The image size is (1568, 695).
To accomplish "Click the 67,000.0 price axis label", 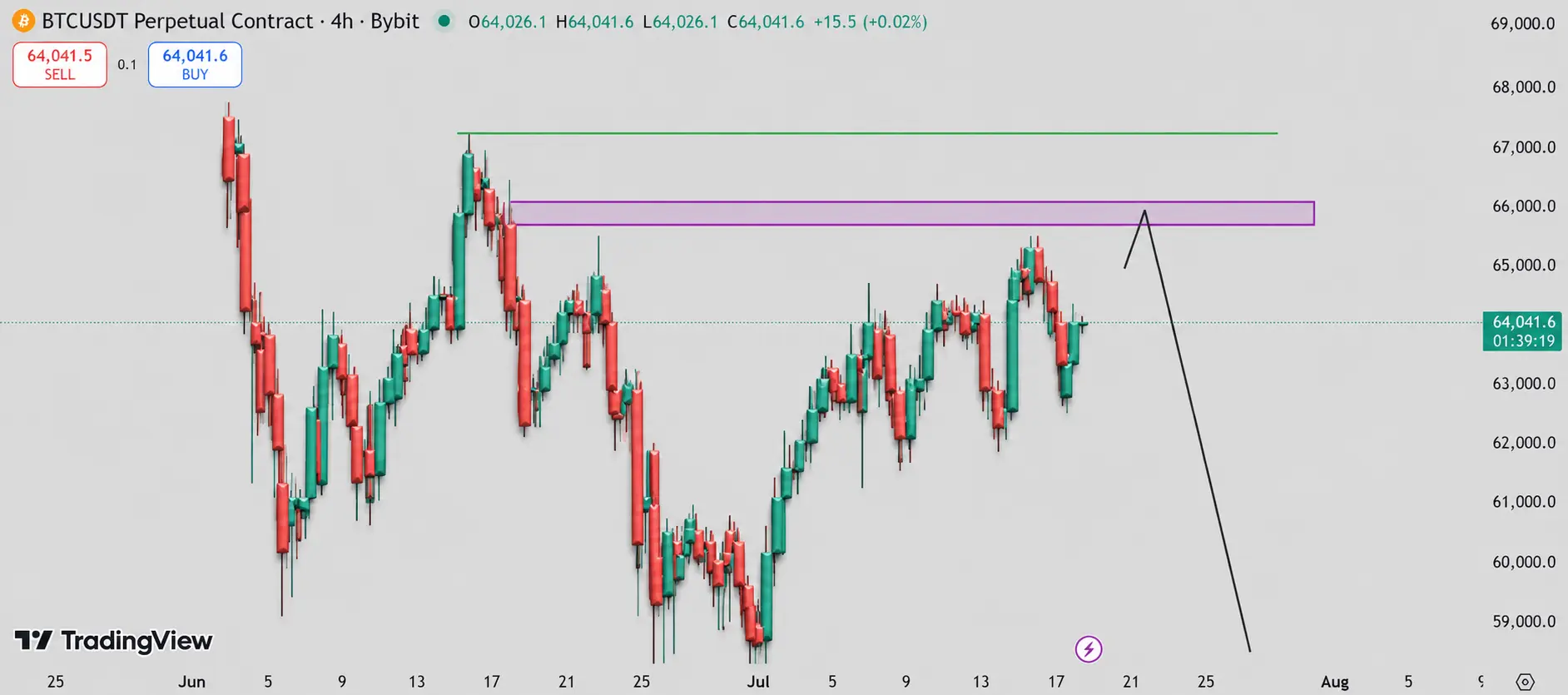I will point(1523,147).
